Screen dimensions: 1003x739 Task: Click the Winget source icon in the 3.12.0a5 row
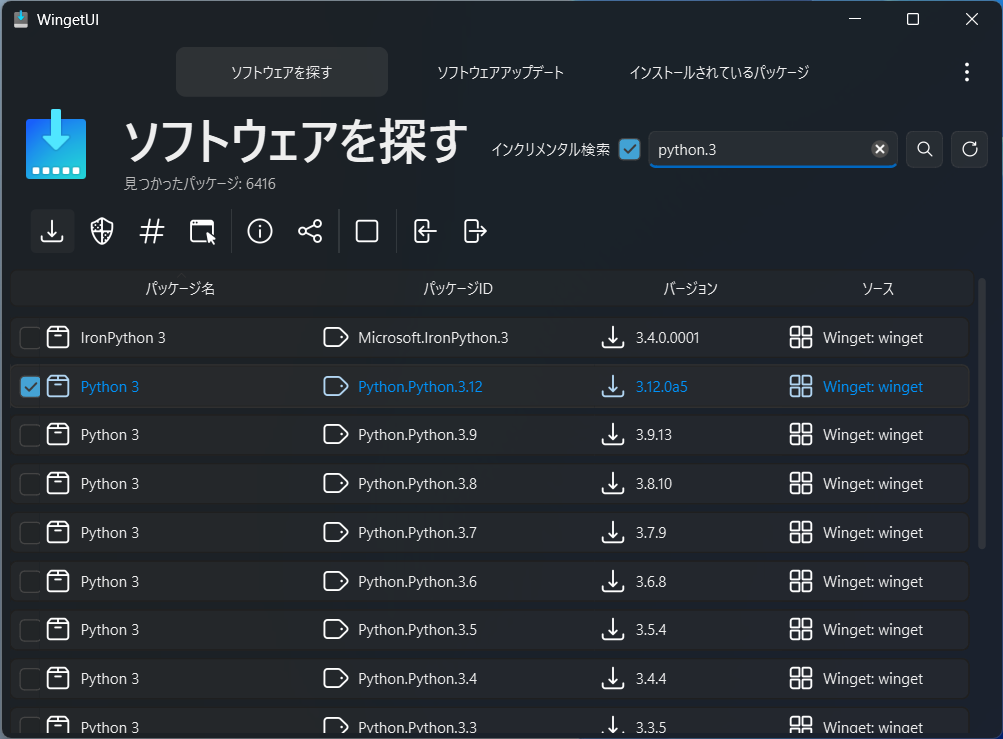tap(801, 386)
